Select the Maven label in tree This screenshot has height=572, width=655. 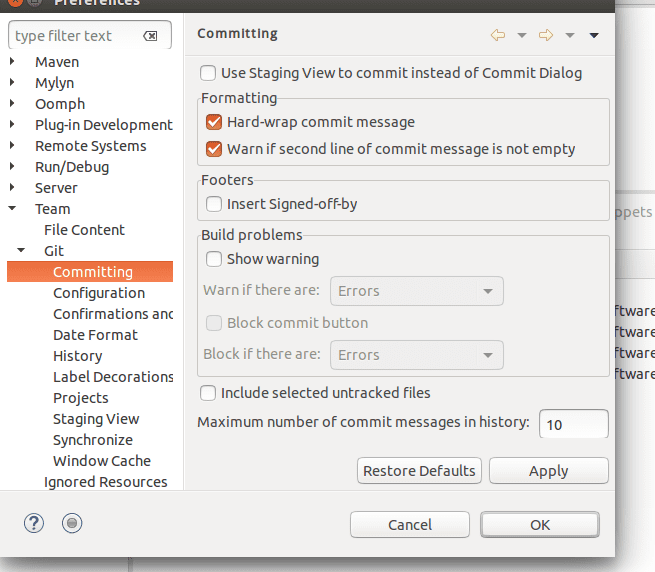tap(57, 62)
